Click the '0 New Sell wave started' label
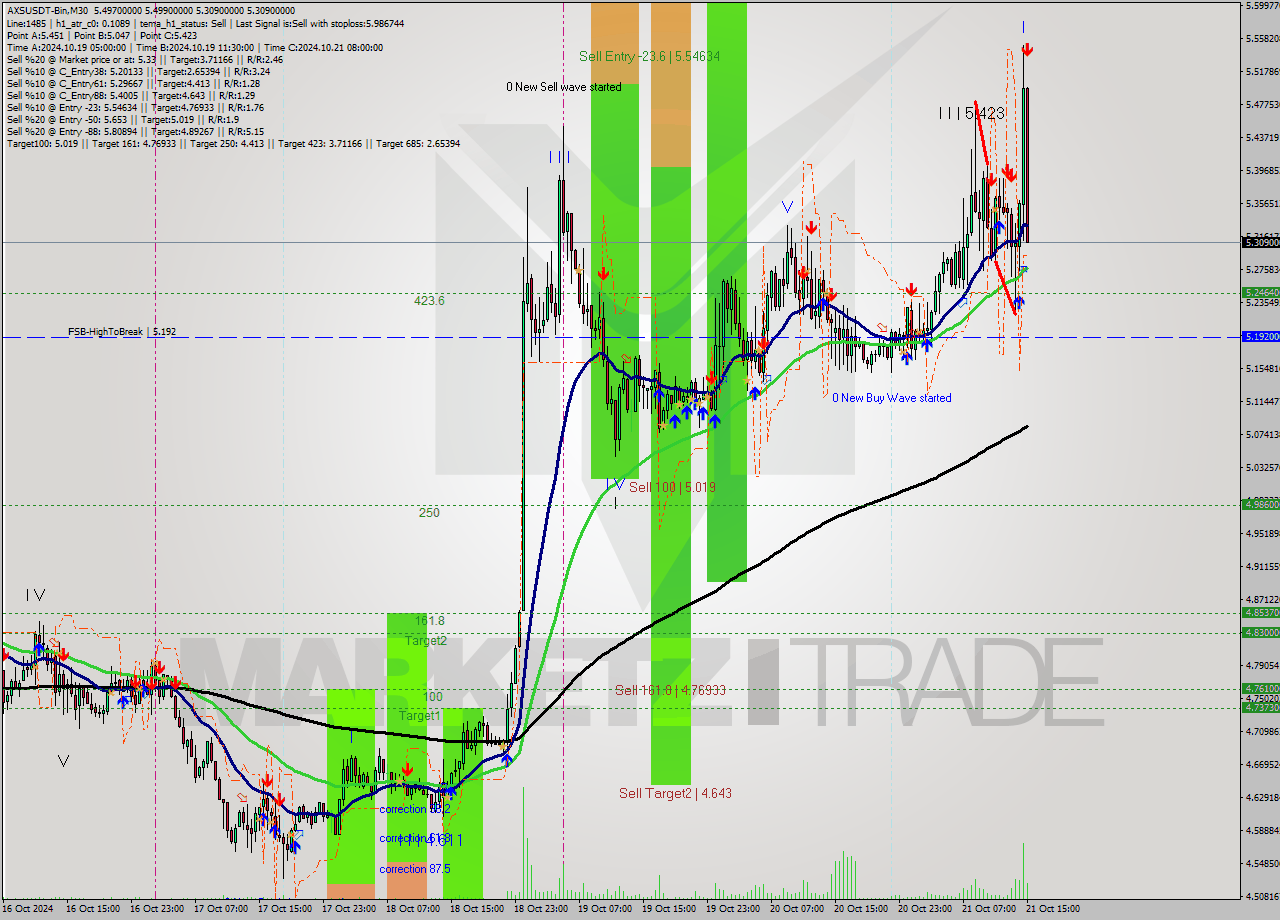The image size is (1280, 920). [x=563, y=87]
